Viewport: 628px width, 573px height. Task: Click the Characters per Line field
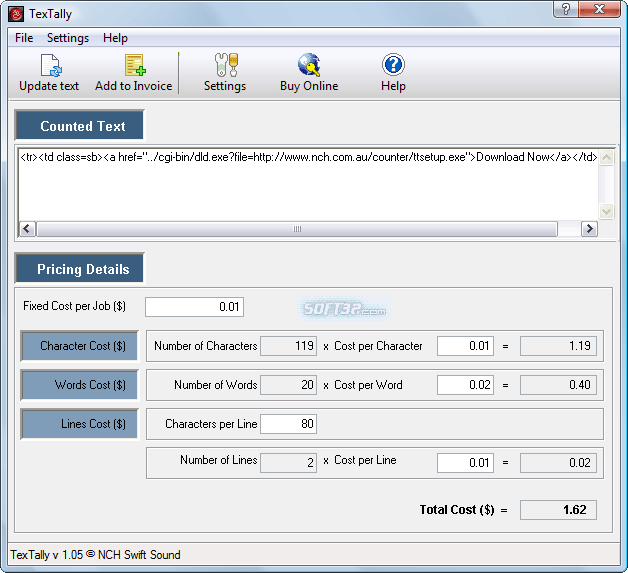[x=288, y=424]
